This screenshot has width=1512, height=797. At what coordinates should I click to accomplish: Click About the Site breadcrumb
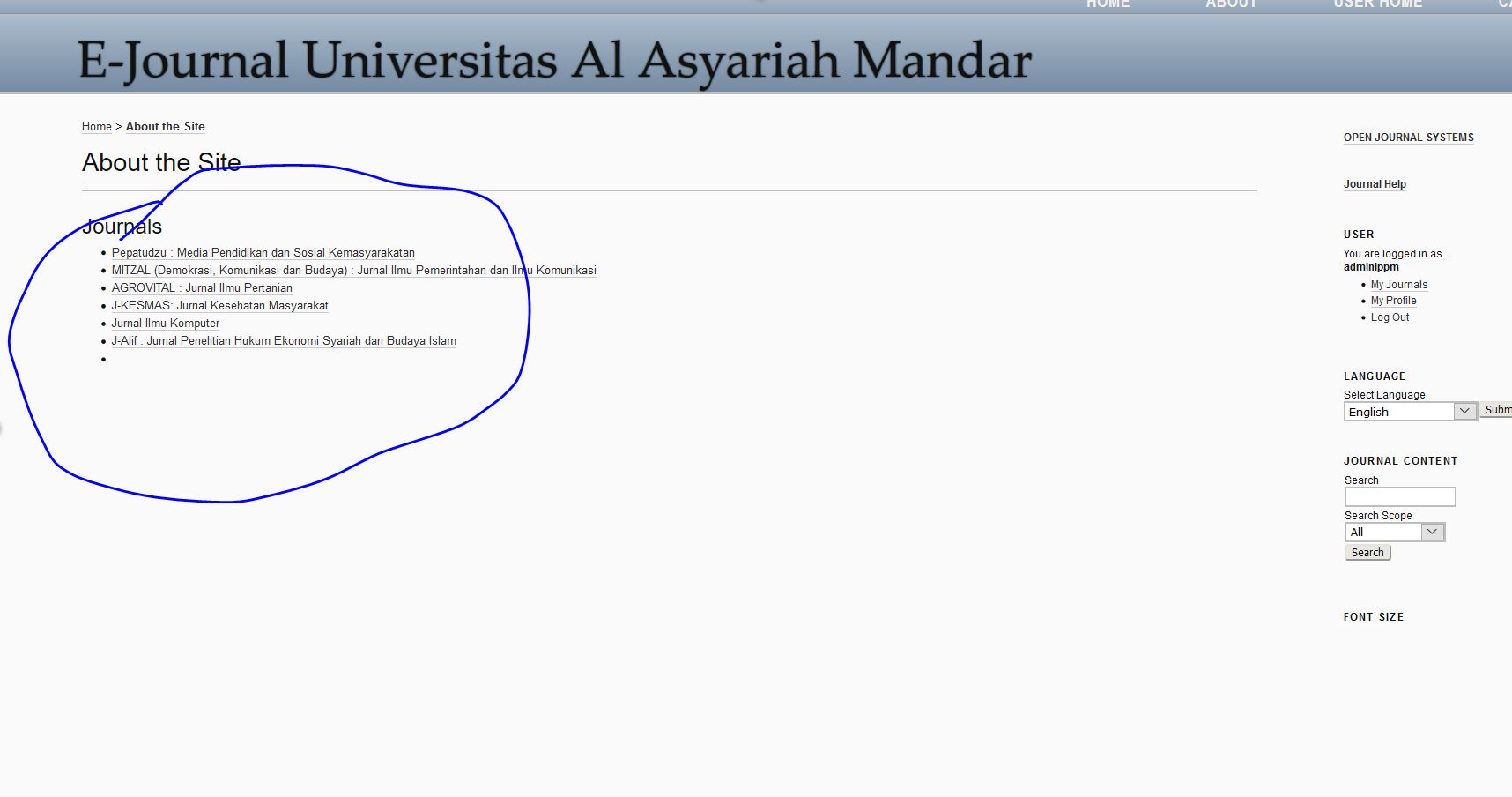[x=165, y=127]
